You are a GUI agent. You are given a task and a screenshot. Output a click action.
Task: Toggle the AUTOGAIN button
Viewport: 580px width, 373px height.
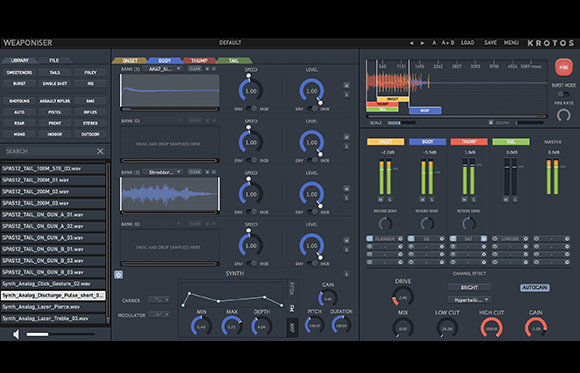click(535, 288)
